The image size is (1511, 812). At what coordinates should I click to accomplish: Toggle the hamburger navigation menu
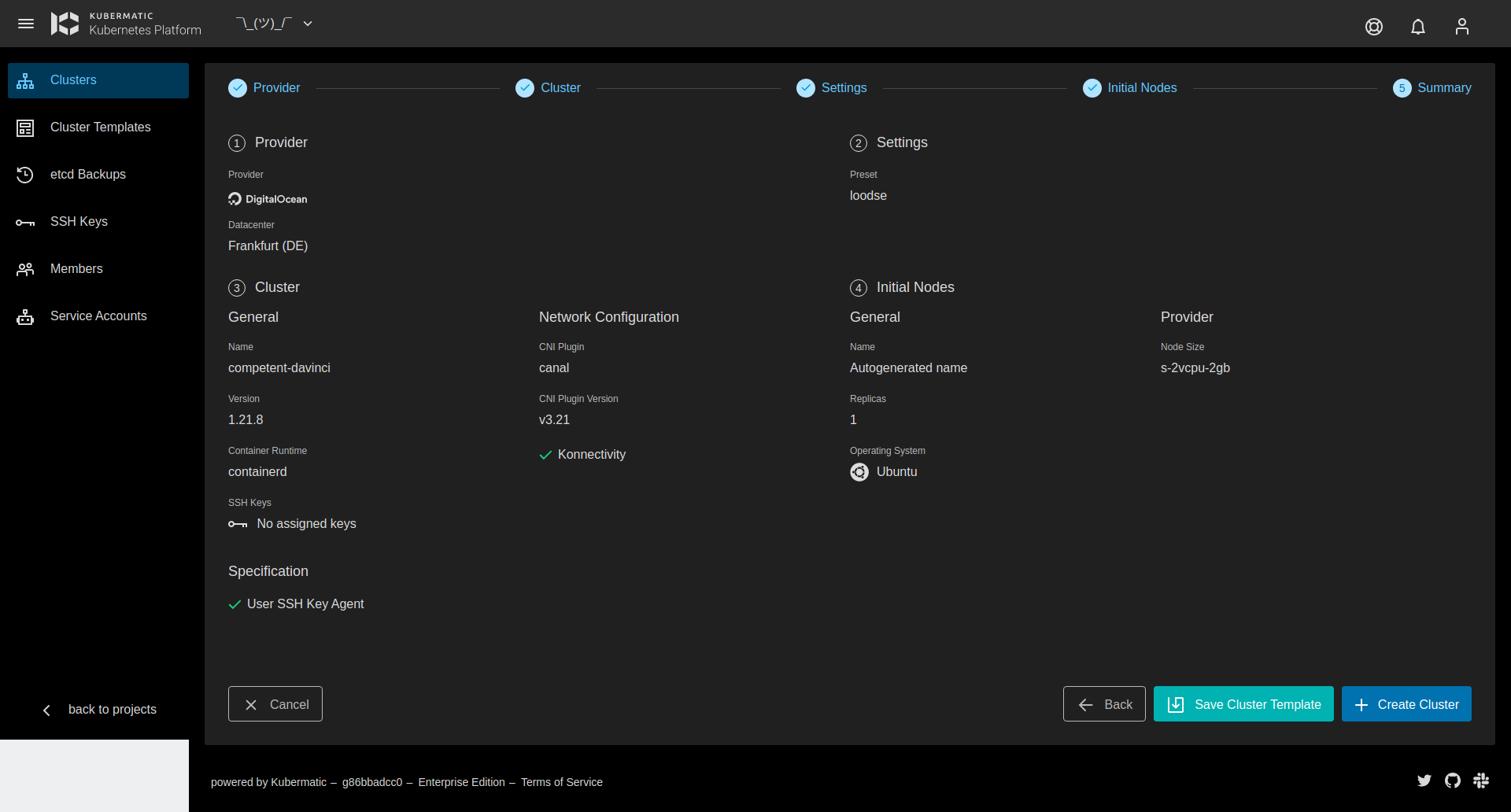coord(26,24)
